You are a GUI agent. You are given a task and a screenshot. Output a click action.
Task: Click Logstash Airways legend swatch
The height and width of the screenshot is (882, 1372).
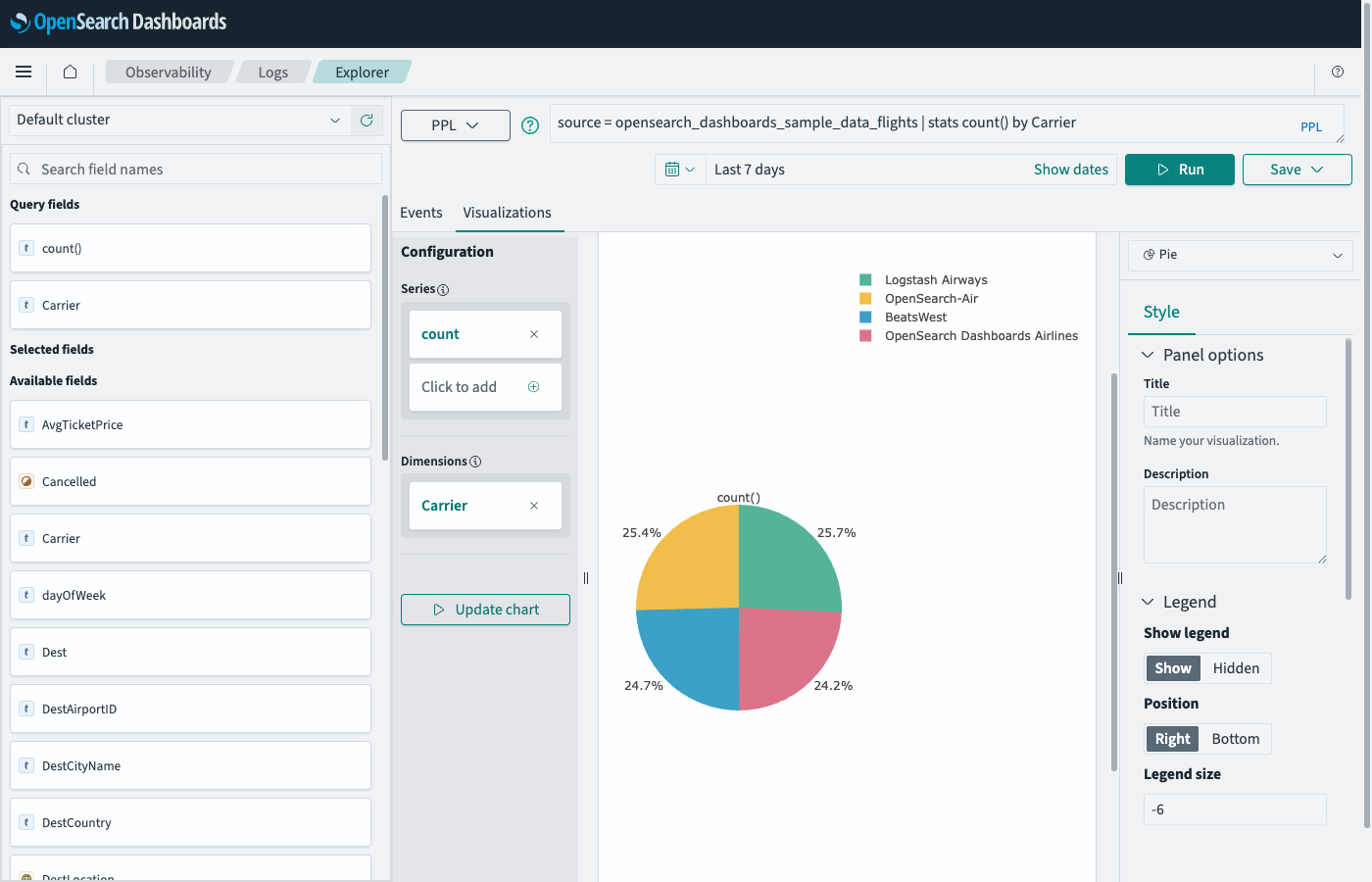click(x=865, y=280)
